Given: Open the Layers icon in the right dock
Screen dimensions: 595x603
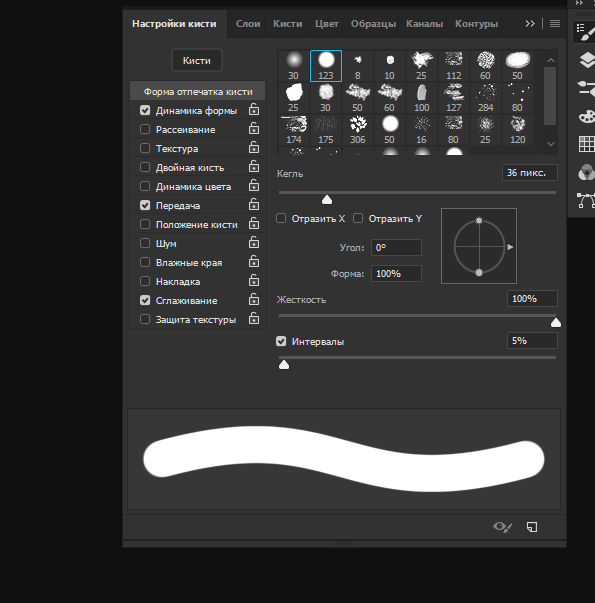Looking at the screenshot, I should click(x=587, y=60).
